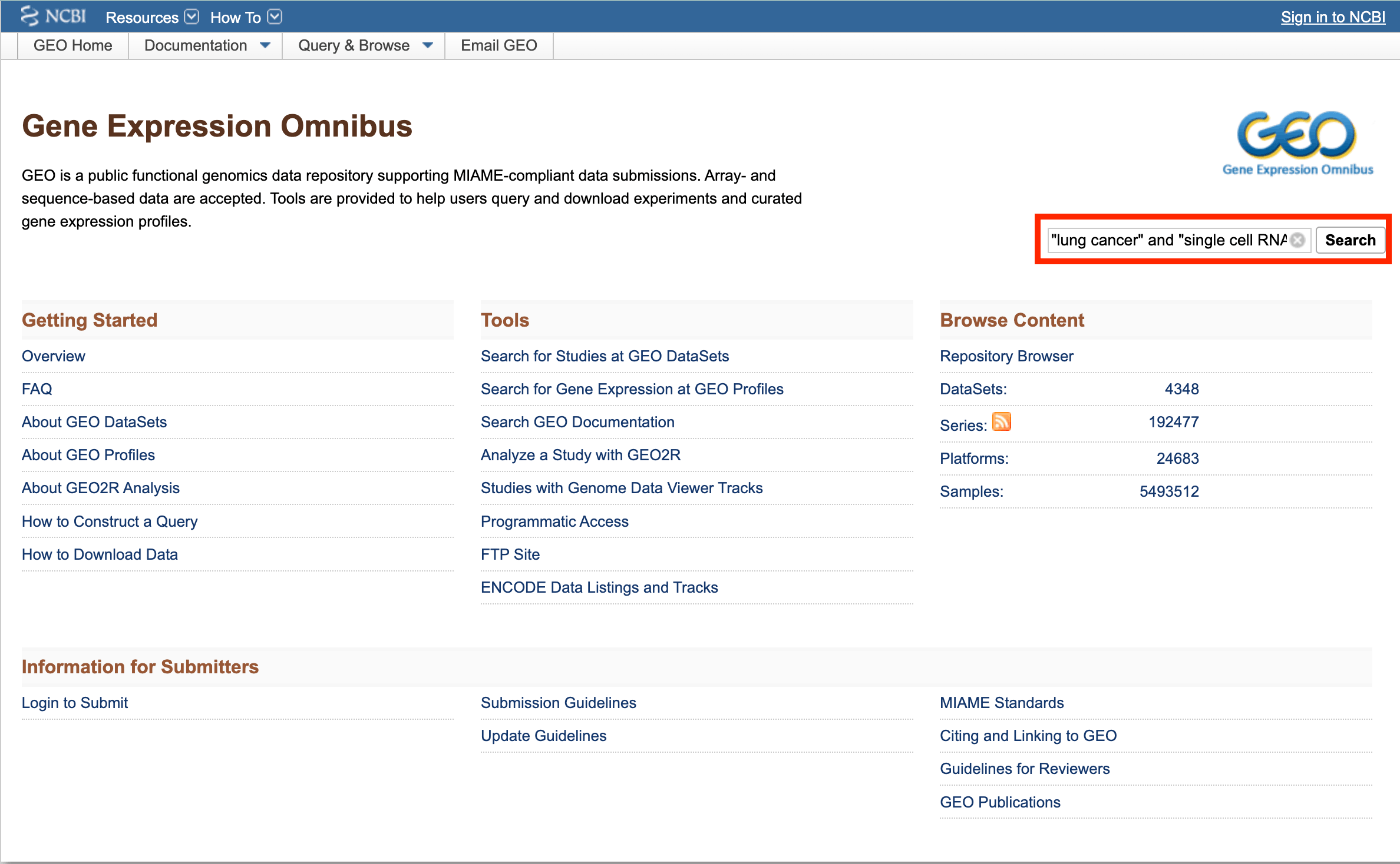Open Search GEO Documentation
Screen dimensions: 1400x864
(578, 422)
